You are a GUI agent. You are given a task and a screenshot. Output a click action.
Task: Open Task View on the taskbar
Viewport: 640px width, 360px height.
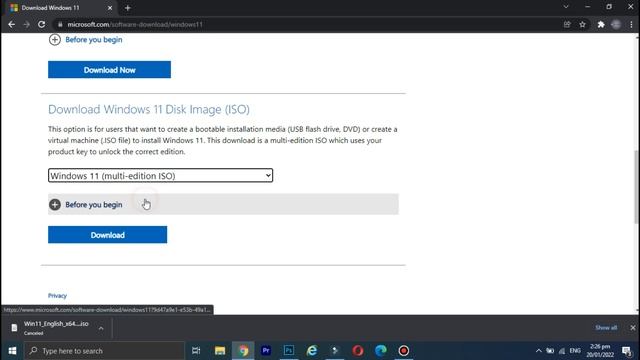196,351
